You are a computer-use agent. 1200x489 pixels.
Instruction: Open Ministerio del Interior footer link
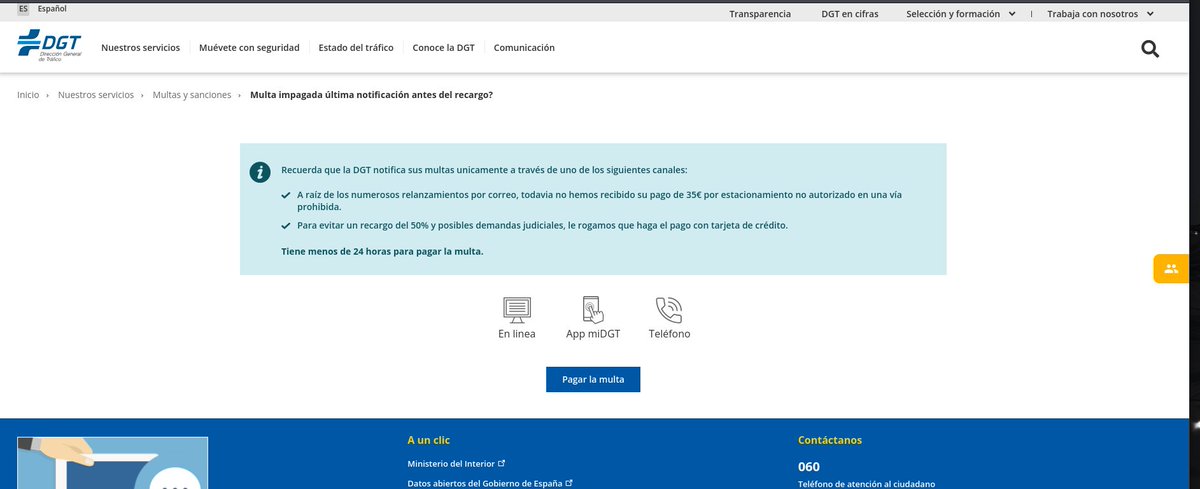coord(451,463)
